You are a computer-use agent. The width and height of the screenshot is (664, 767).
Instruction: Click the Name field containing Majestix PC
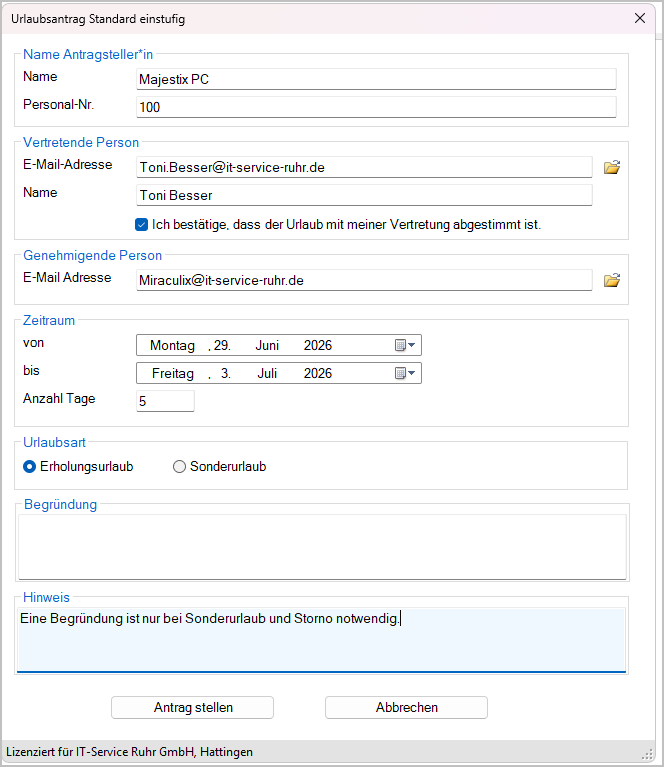point(376,79)
